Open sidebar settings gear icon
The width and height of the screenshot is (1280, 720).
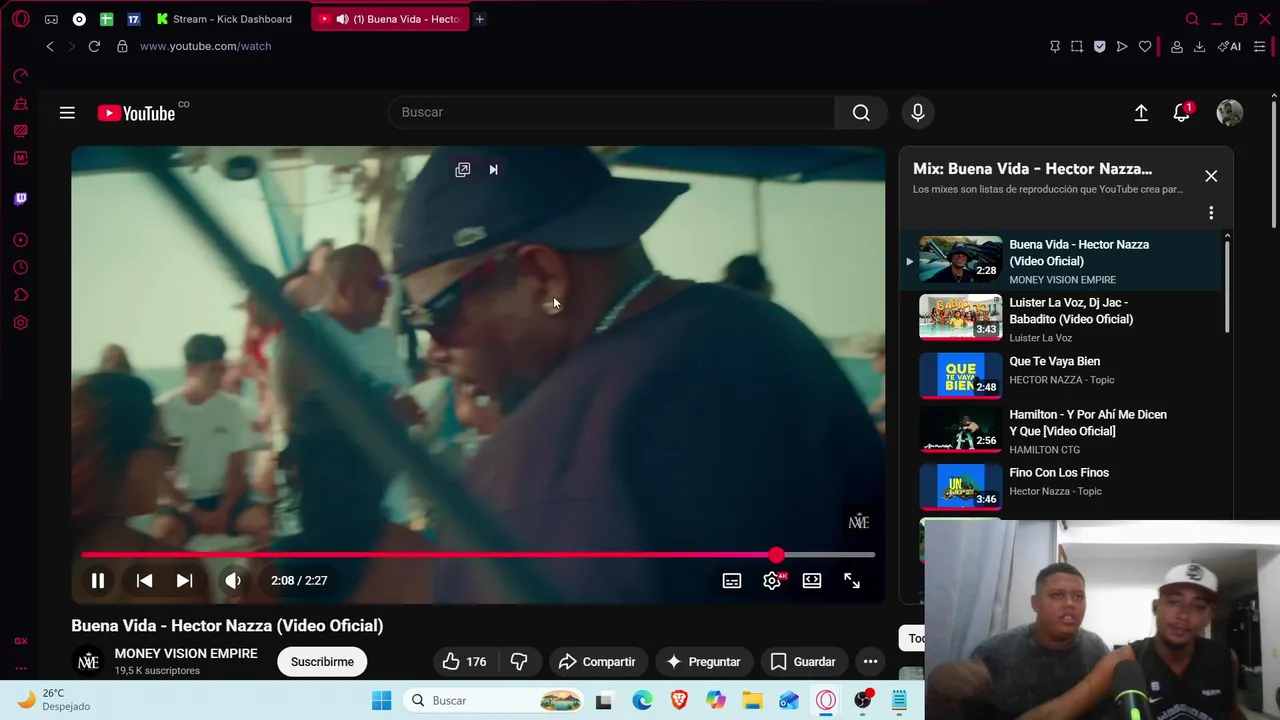(21, 323)
